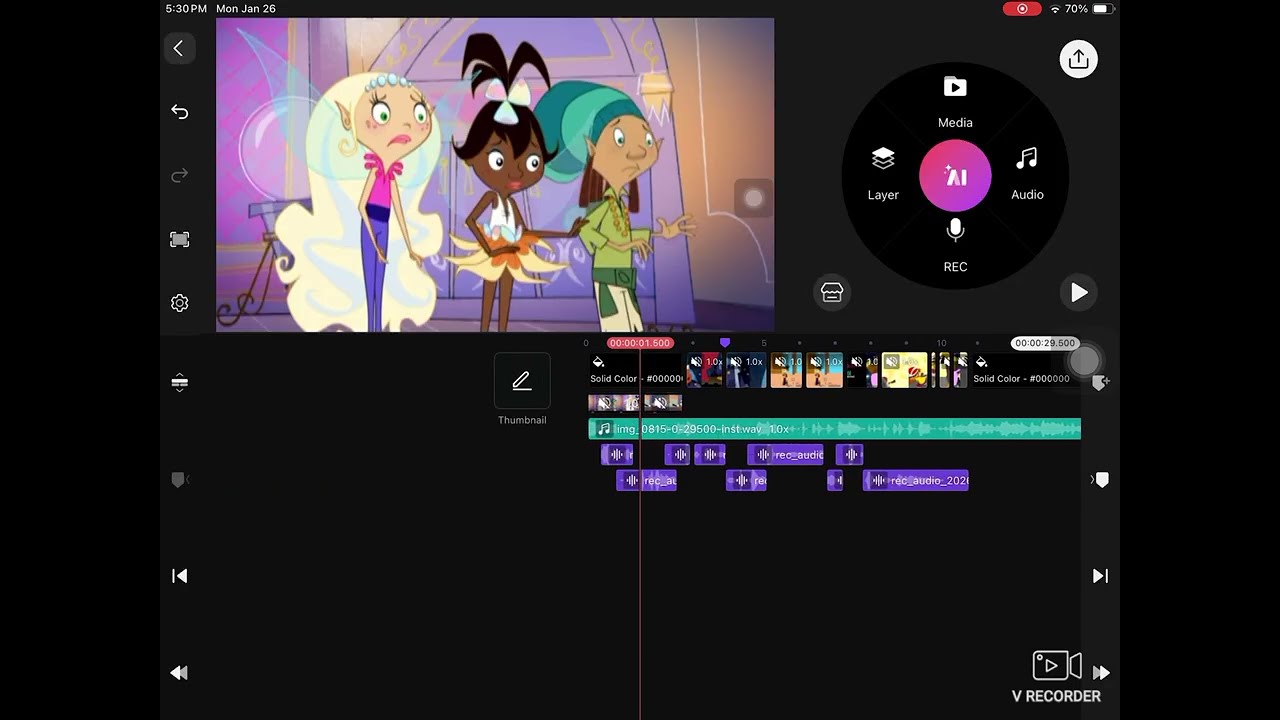The image size is (1280, 720).
Task: Tap the round grey handle near the timeline end
Action: pos(1084,360)
